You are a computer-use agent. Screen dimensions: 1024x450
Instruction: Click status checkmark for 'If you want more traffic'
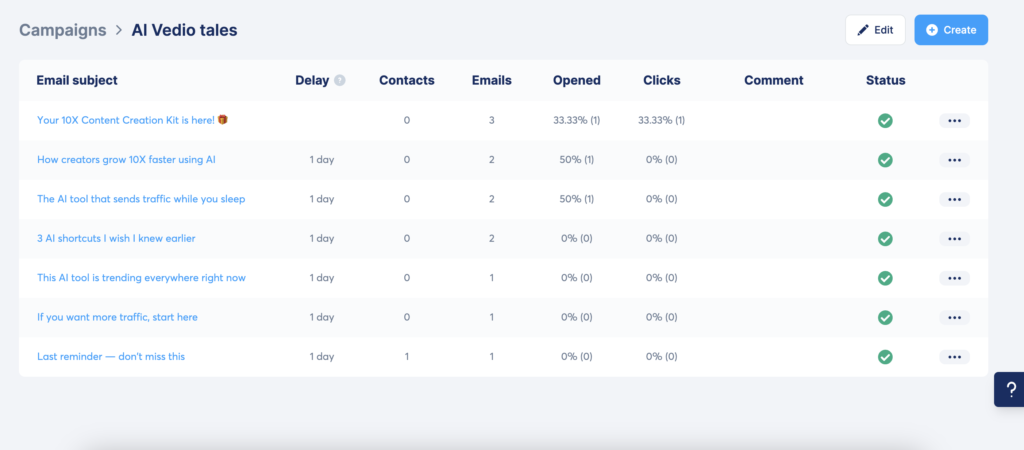tap(885, 317)
